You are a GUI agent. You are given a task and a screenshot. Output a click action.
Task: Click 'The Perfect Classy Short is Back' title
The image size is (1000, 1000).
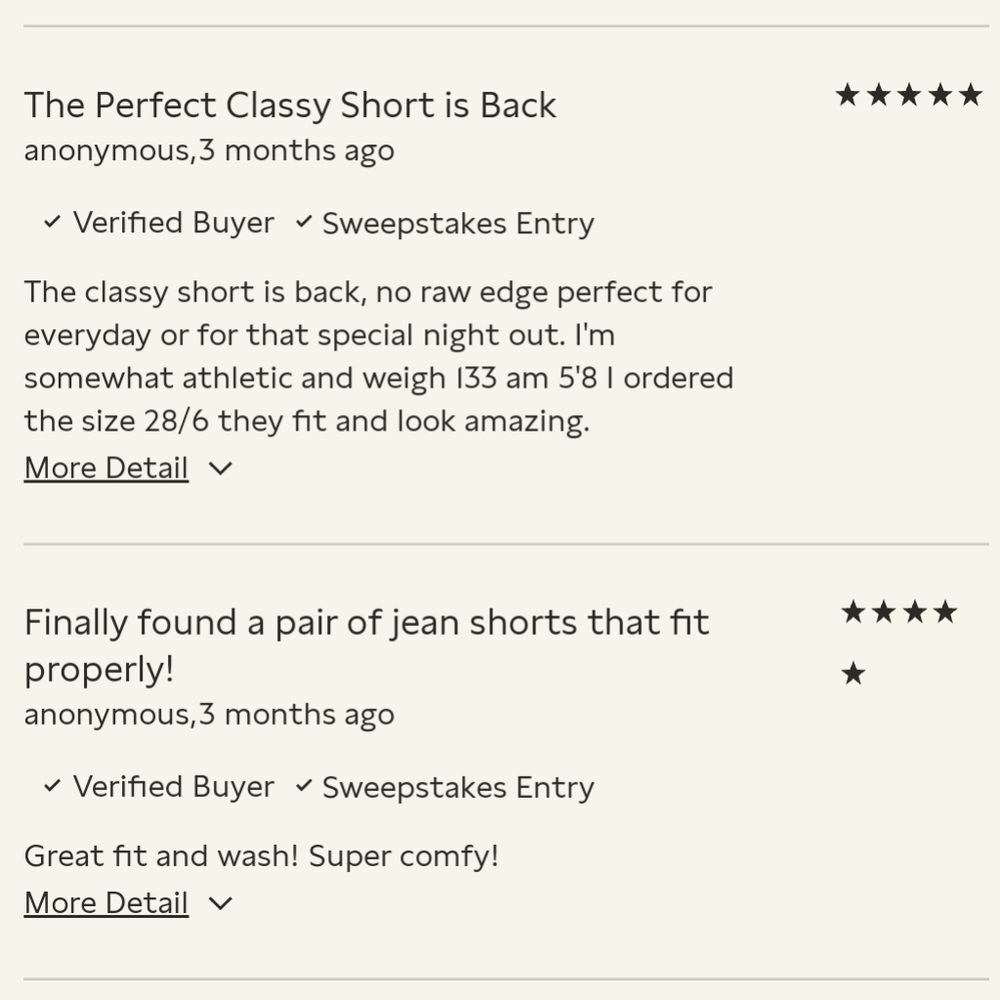coord(291,105)
